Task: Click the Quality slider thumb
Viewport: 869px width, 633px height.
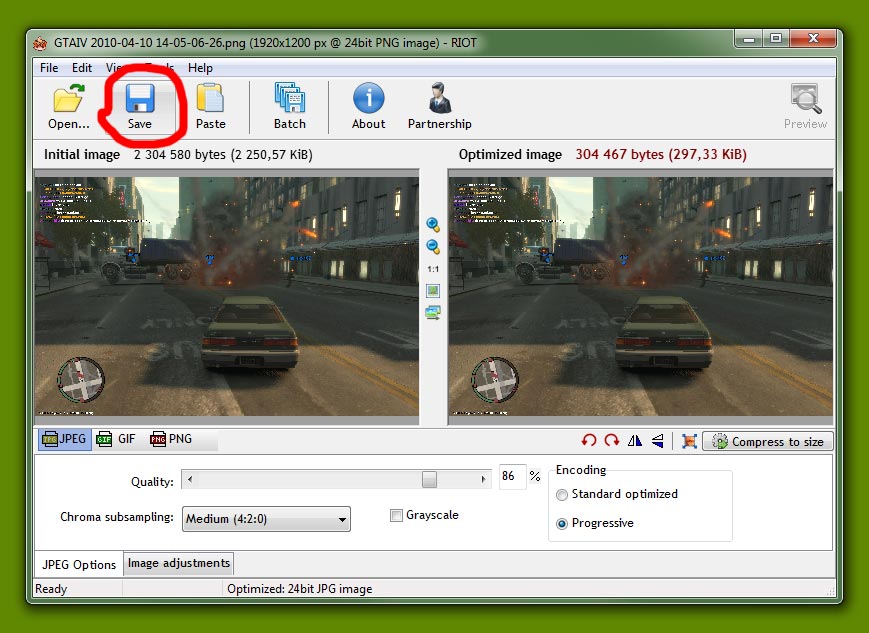Action: pyautogui.click(x=429, y=479)
